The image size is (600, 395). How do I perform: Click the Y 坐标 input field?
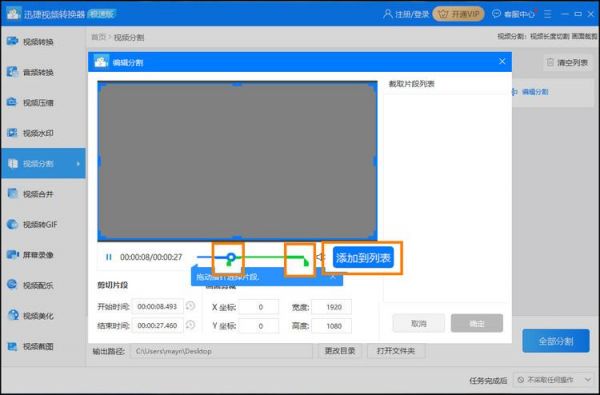click(x=259, y=326)
